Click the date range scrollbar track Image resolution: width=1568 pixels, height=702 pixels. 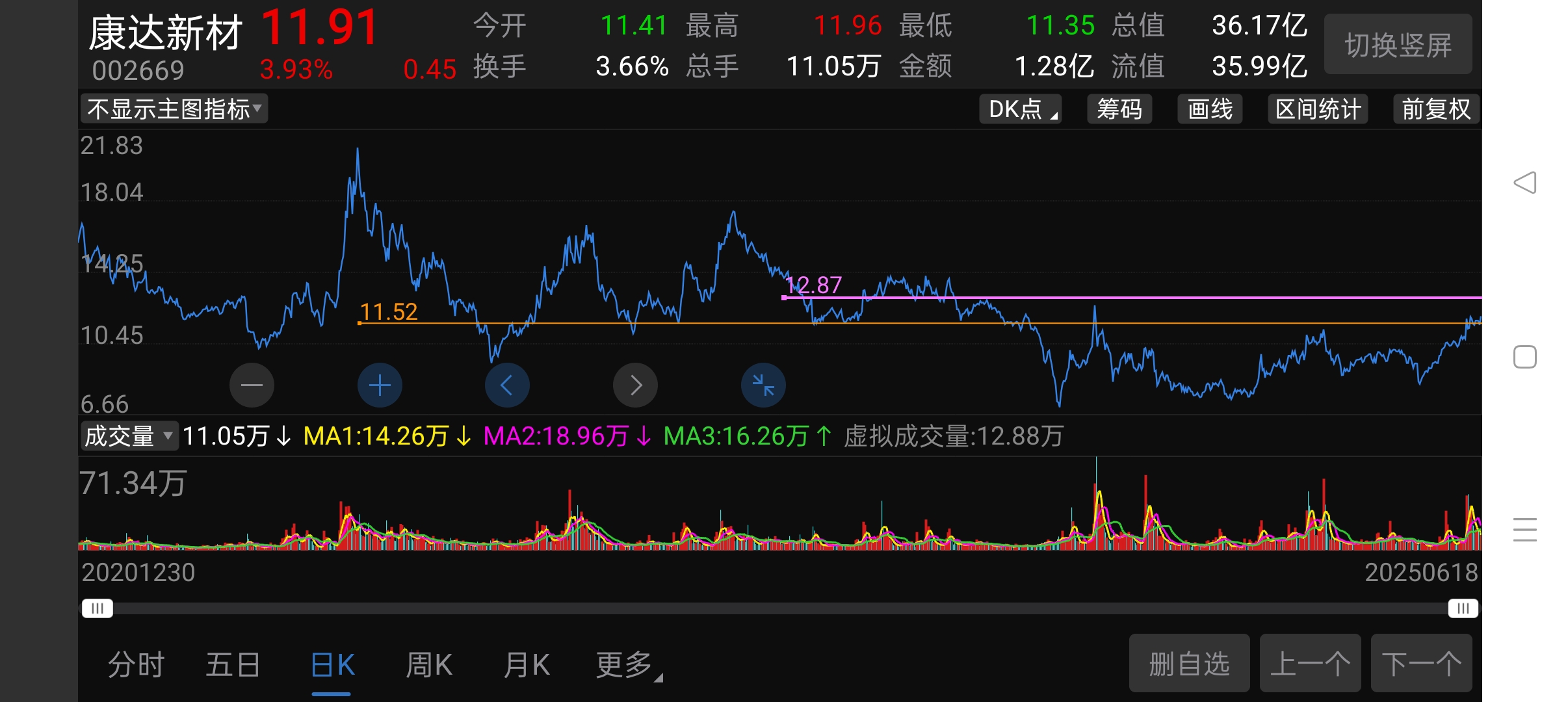[780, 608]
